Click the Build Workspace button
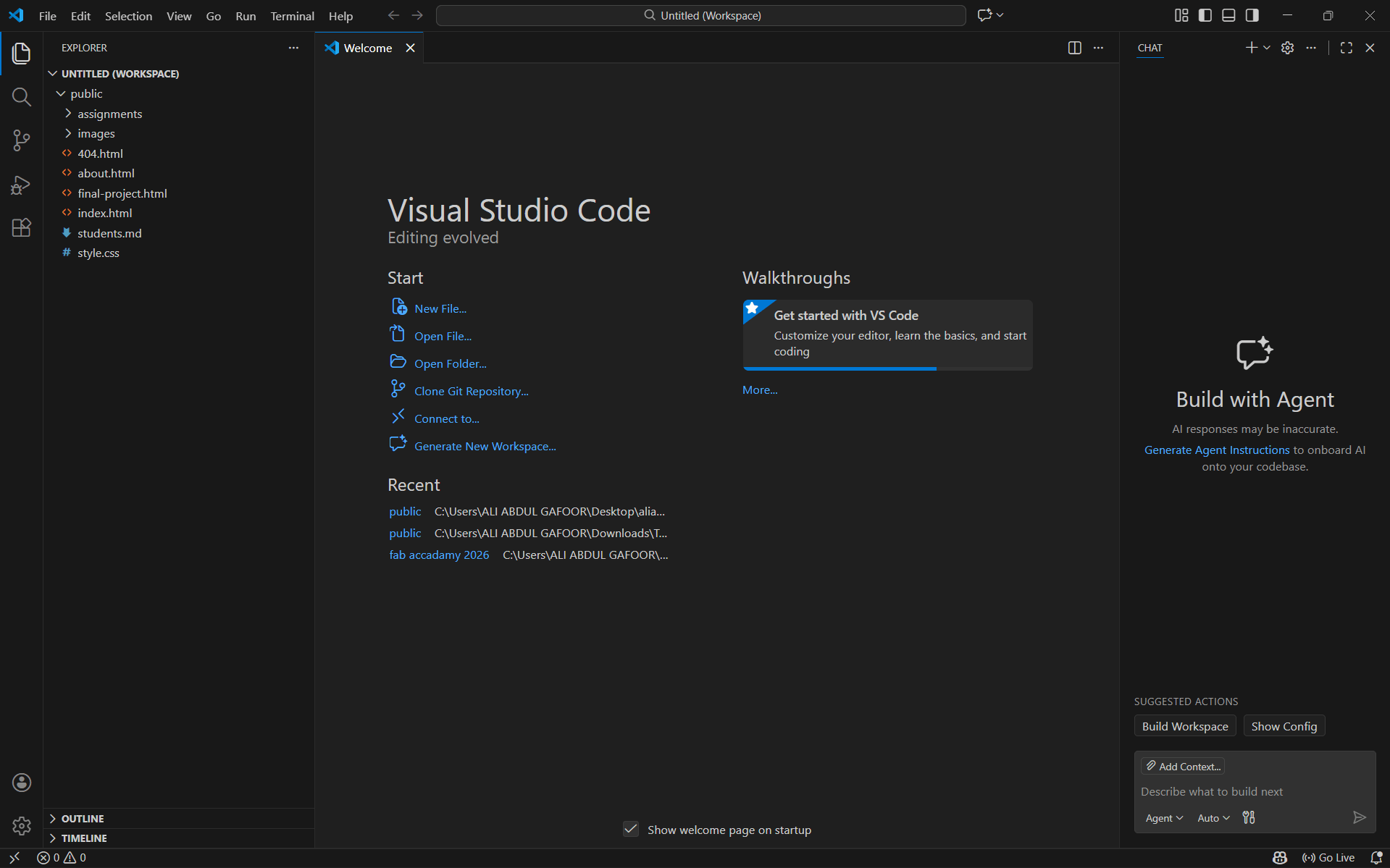The image size is (1390, 868). 1185,726
